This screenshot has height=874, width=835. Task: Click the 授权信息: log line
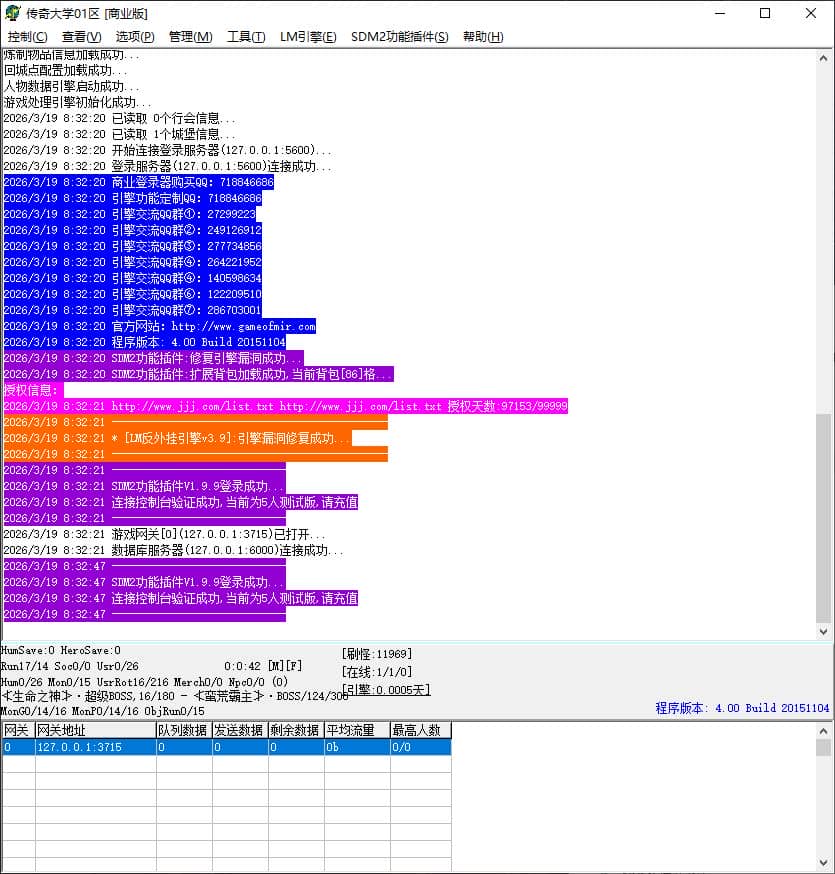coord(33,390)
